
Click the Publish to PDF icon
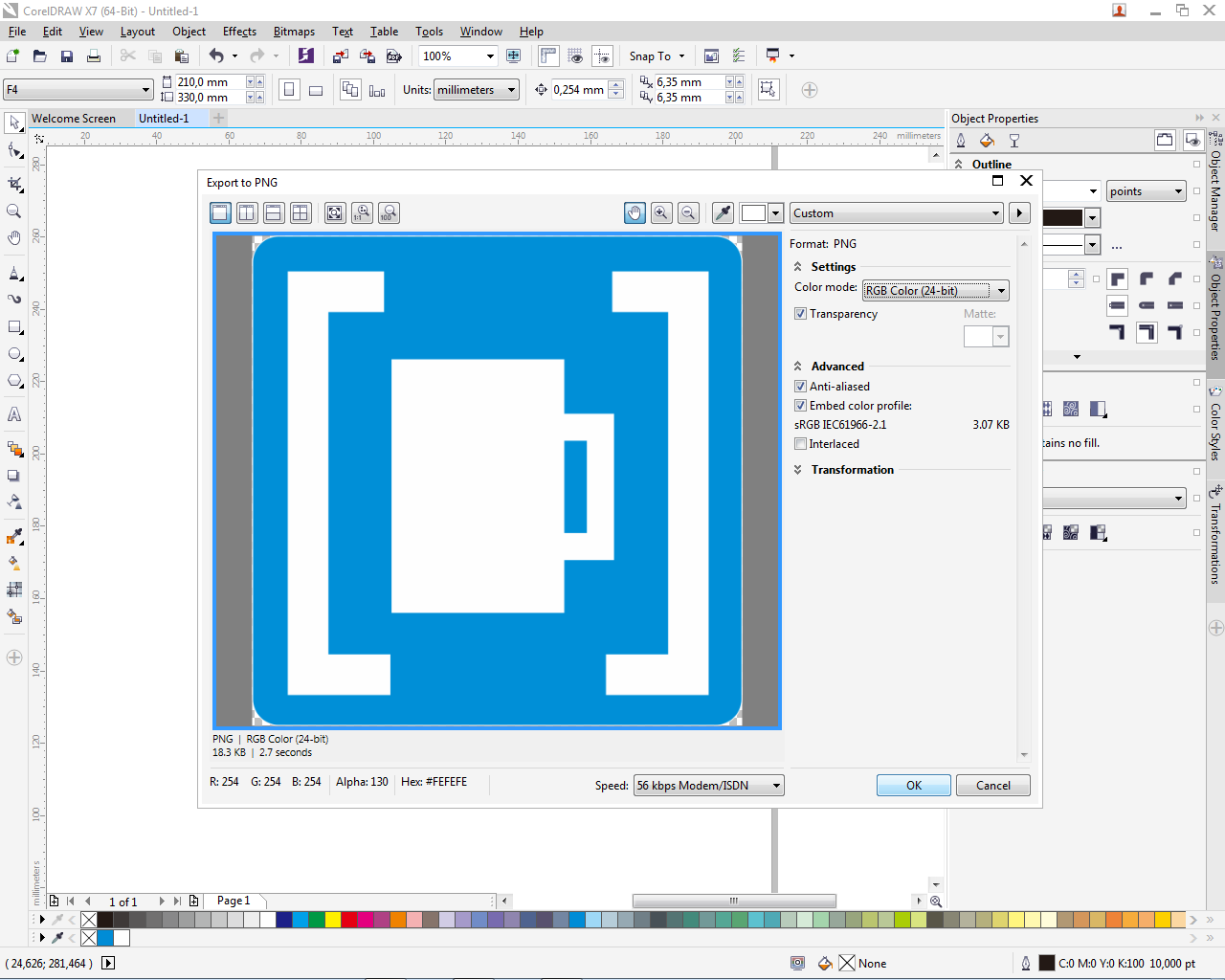click(x=393, y=56)
